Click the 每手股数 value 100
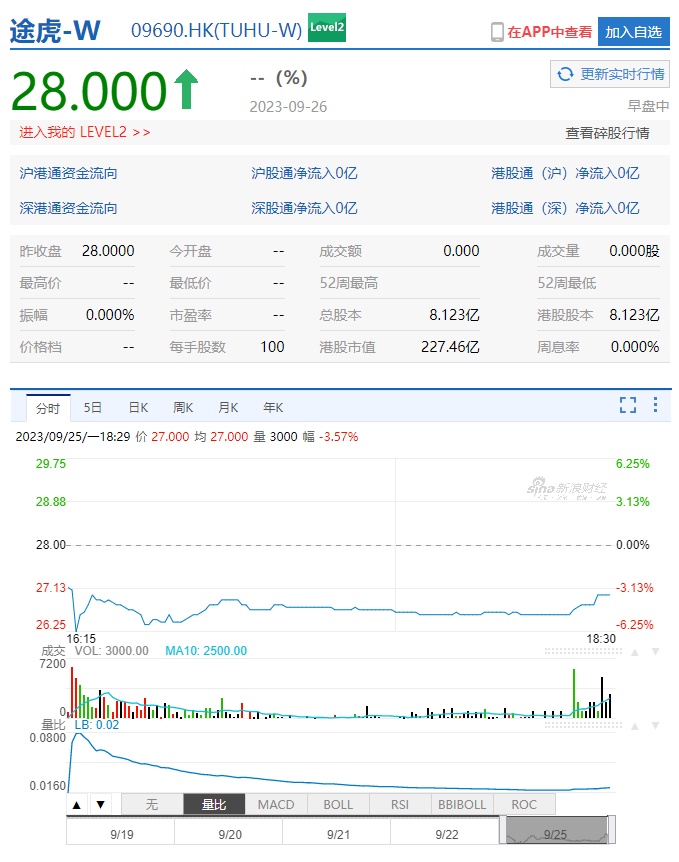 (272, 347)
